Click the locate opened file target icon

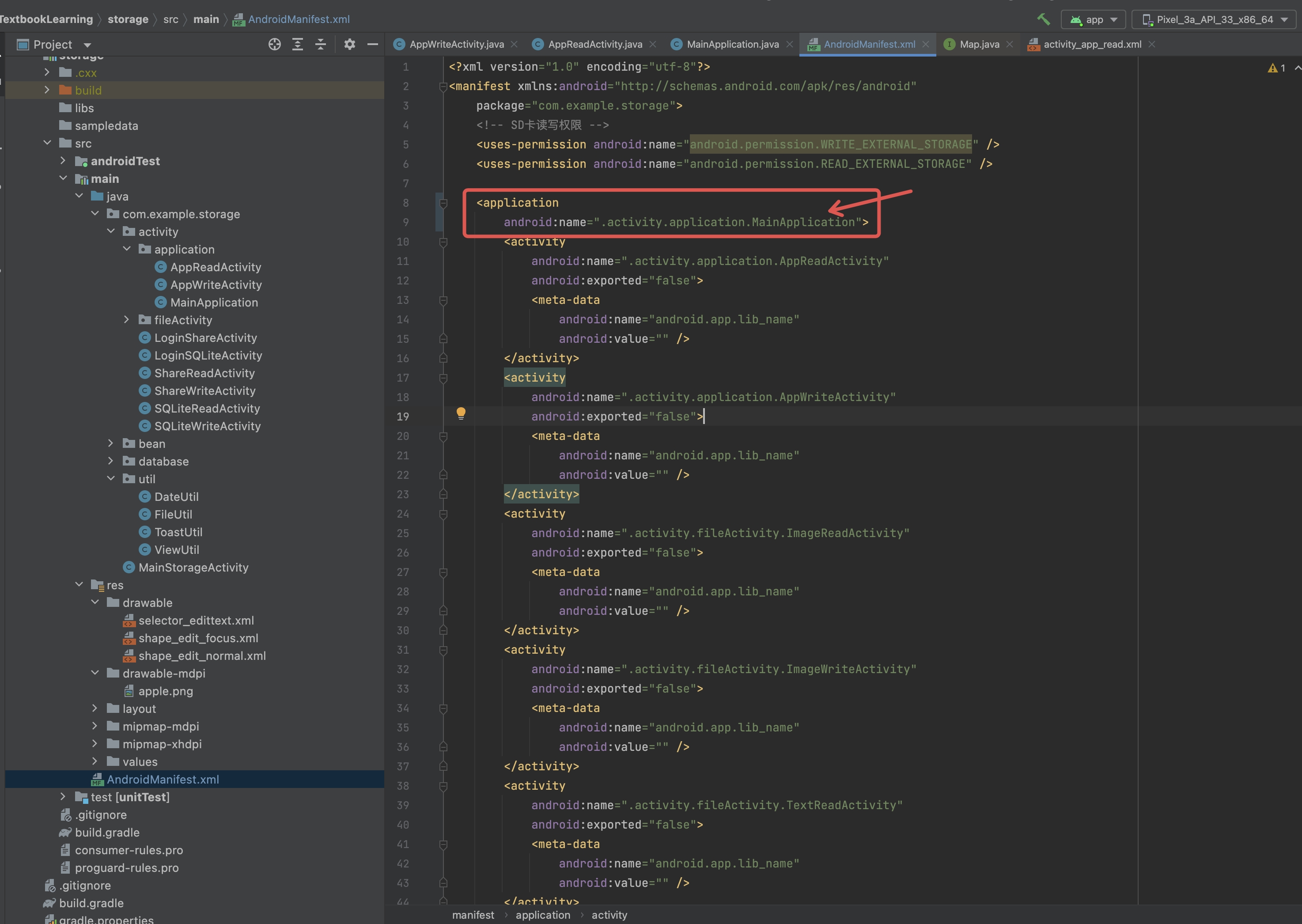(274, 44)
